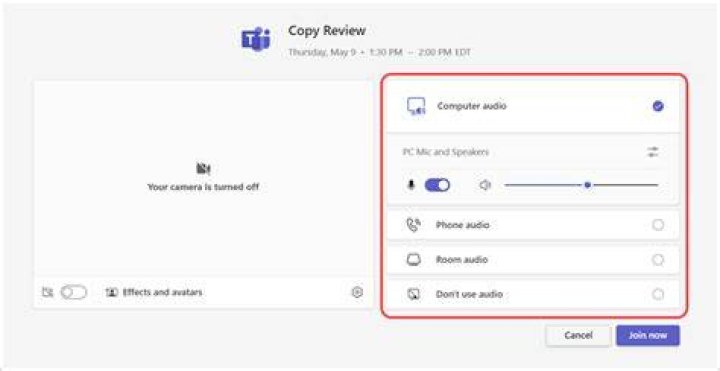Turn on the camera toggle
720x371 pixels.
(x=74, y=292)
